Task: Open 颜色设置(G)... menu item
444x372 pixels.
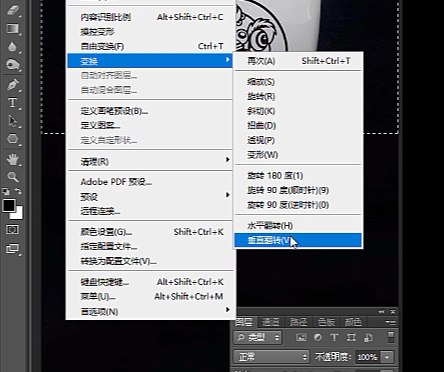Action: point(151,232)
